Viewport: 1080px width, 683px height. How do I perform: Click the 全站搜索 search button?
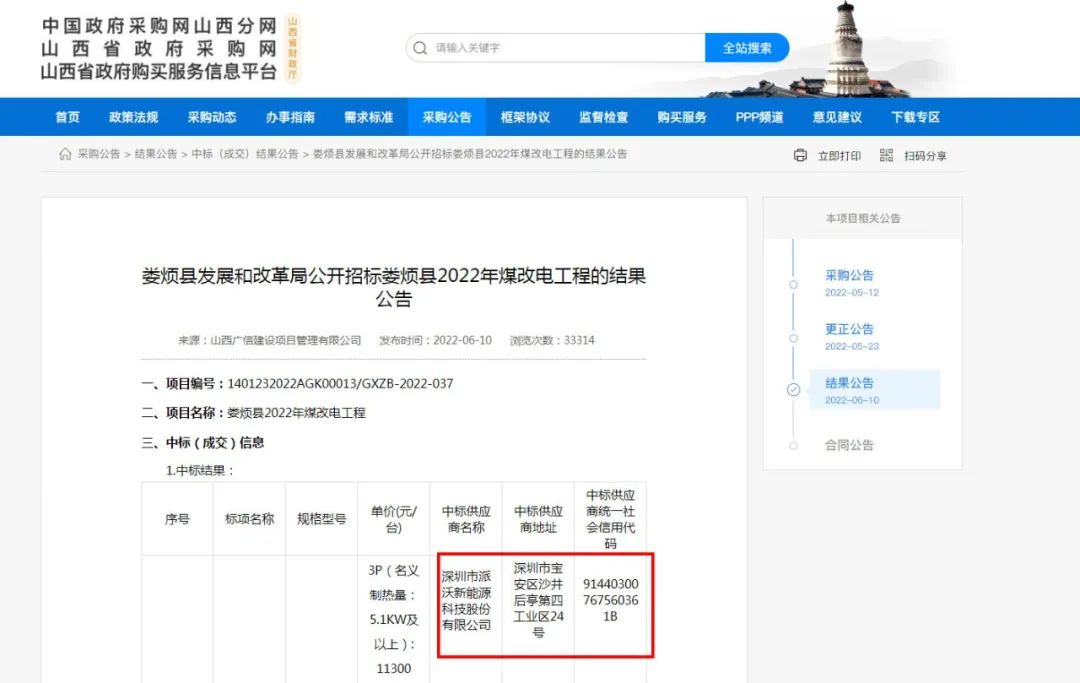[747, 48]
